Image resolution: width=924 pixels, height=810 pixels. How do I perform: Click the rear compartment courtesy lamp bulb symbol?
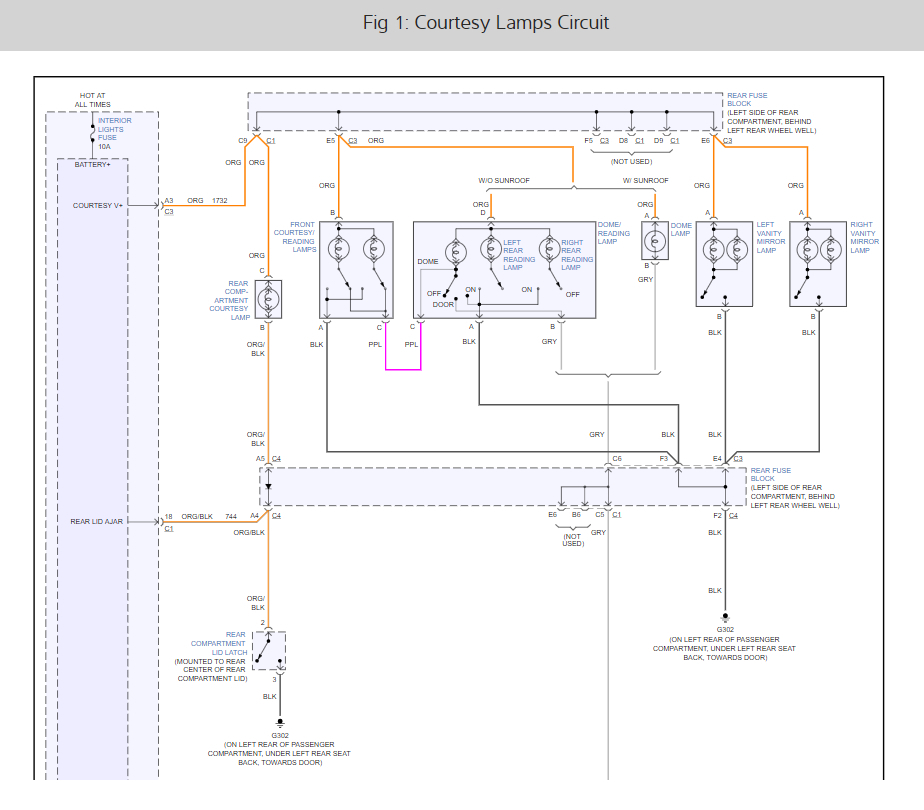[x=269, y=298]
